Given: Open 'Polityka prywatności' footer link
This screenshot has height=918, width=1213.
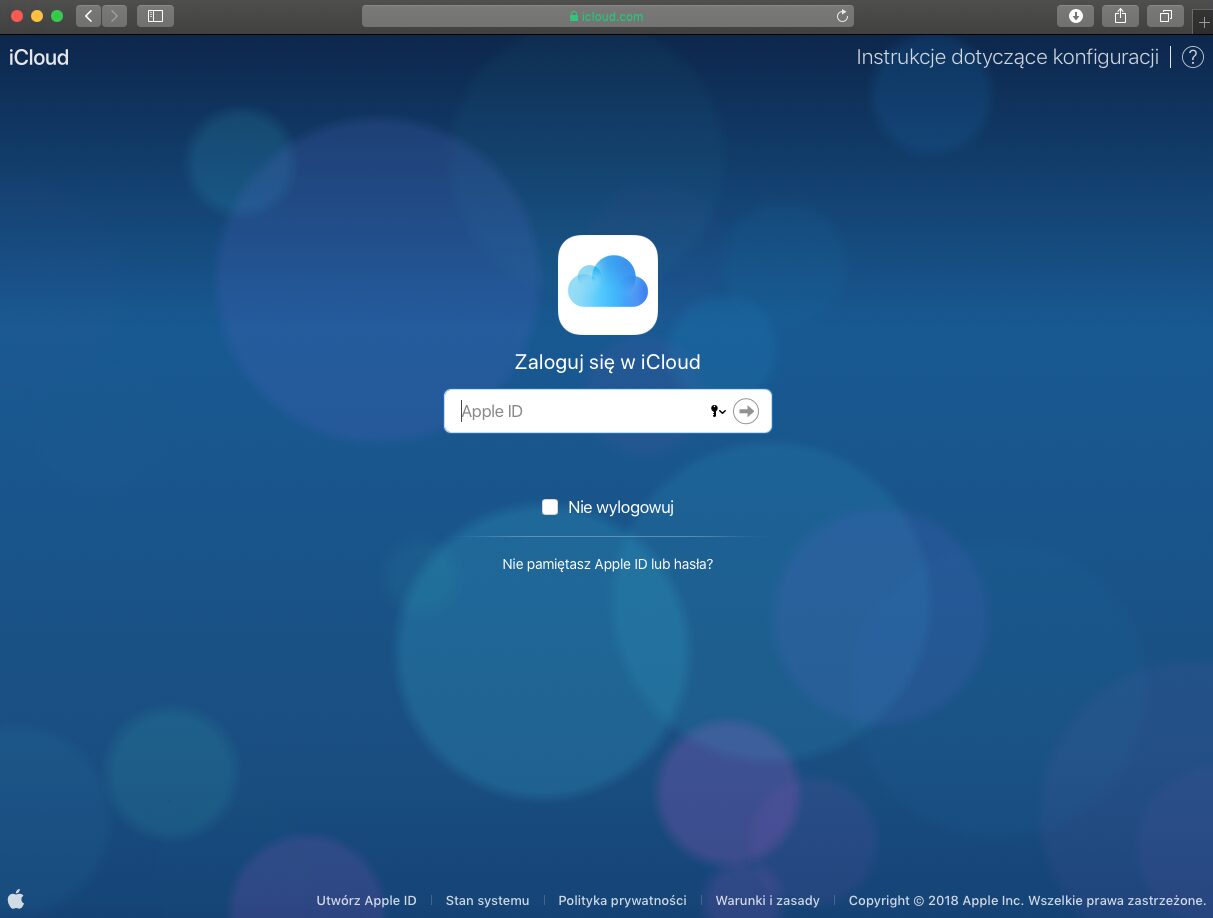Looking at the screenshot, I should point(622,900).
